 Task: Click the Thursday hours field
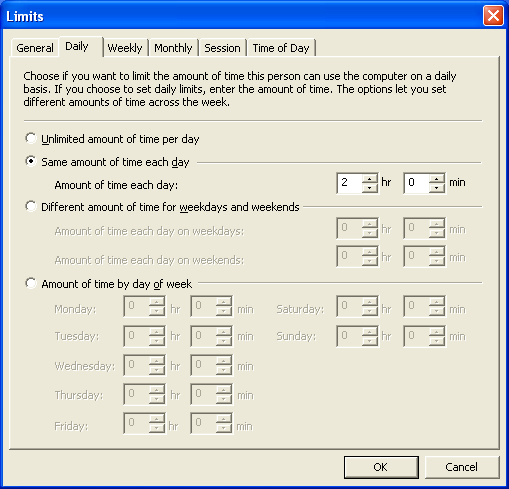click(136, 394)
